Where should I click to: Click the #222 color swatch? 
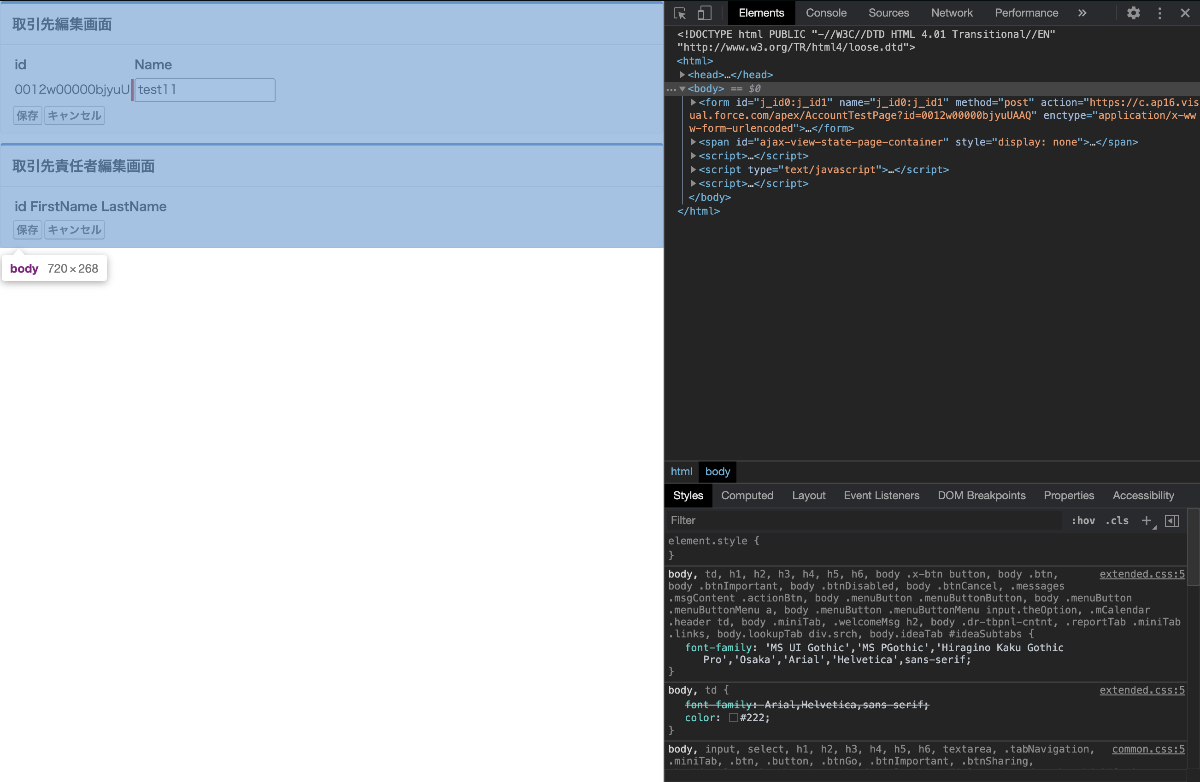tap(733, 718)
